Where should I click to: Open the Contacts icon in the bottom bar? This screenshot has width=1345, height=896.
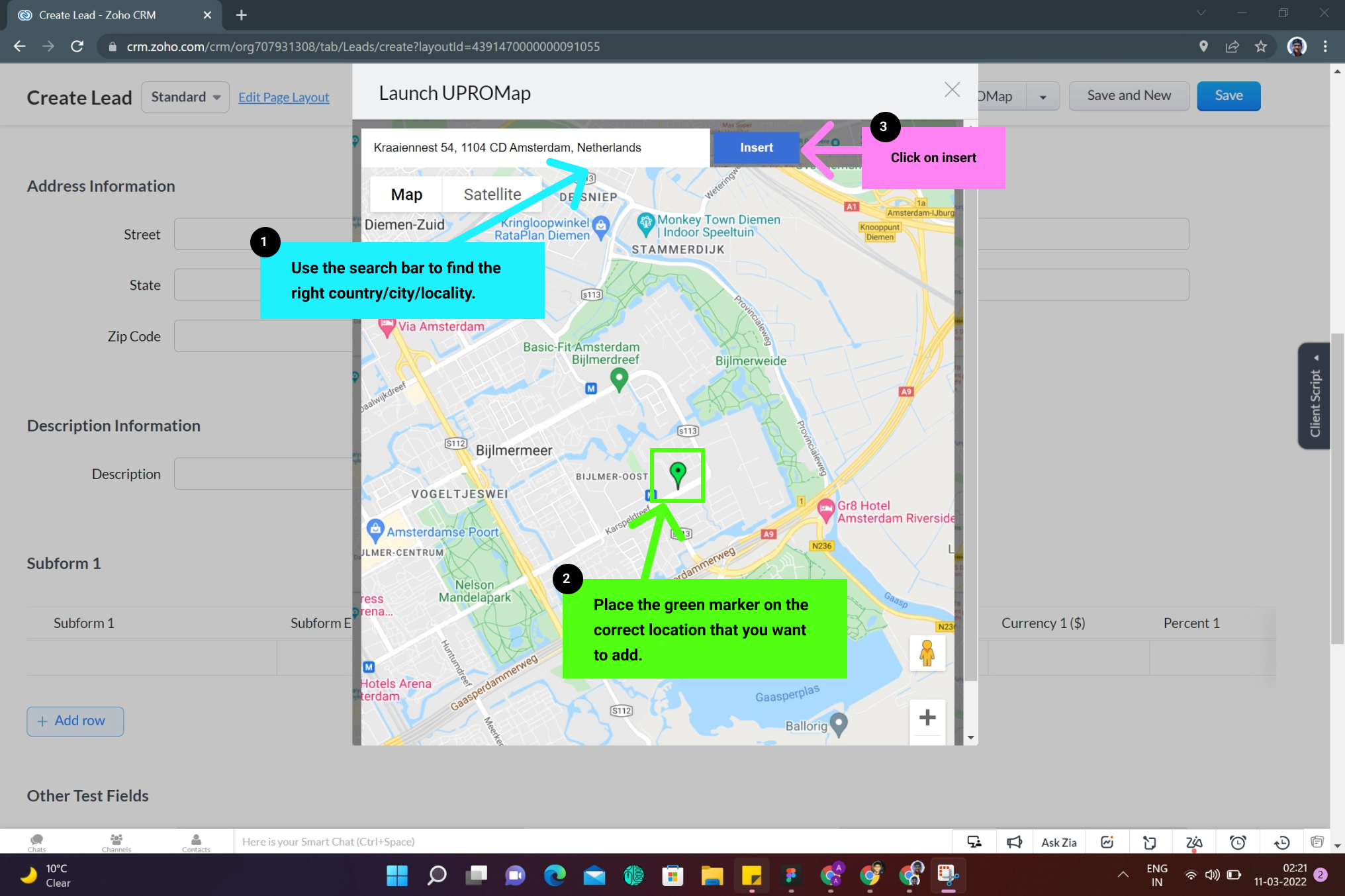tap(196, 842)
